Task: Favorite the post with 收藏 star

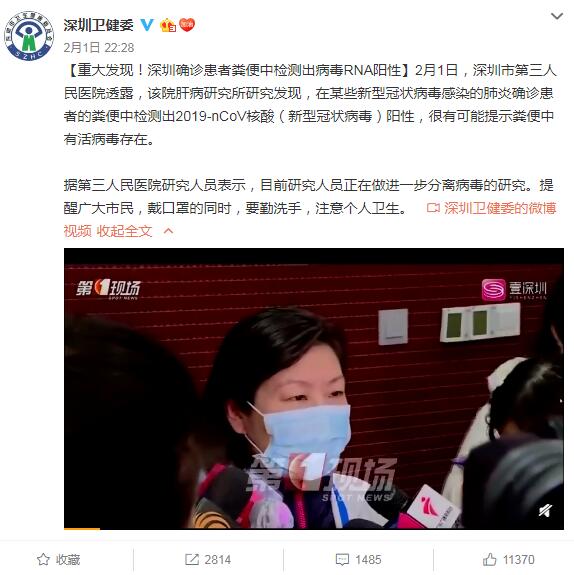Action: pyautogui.click(x=58, y=560)
